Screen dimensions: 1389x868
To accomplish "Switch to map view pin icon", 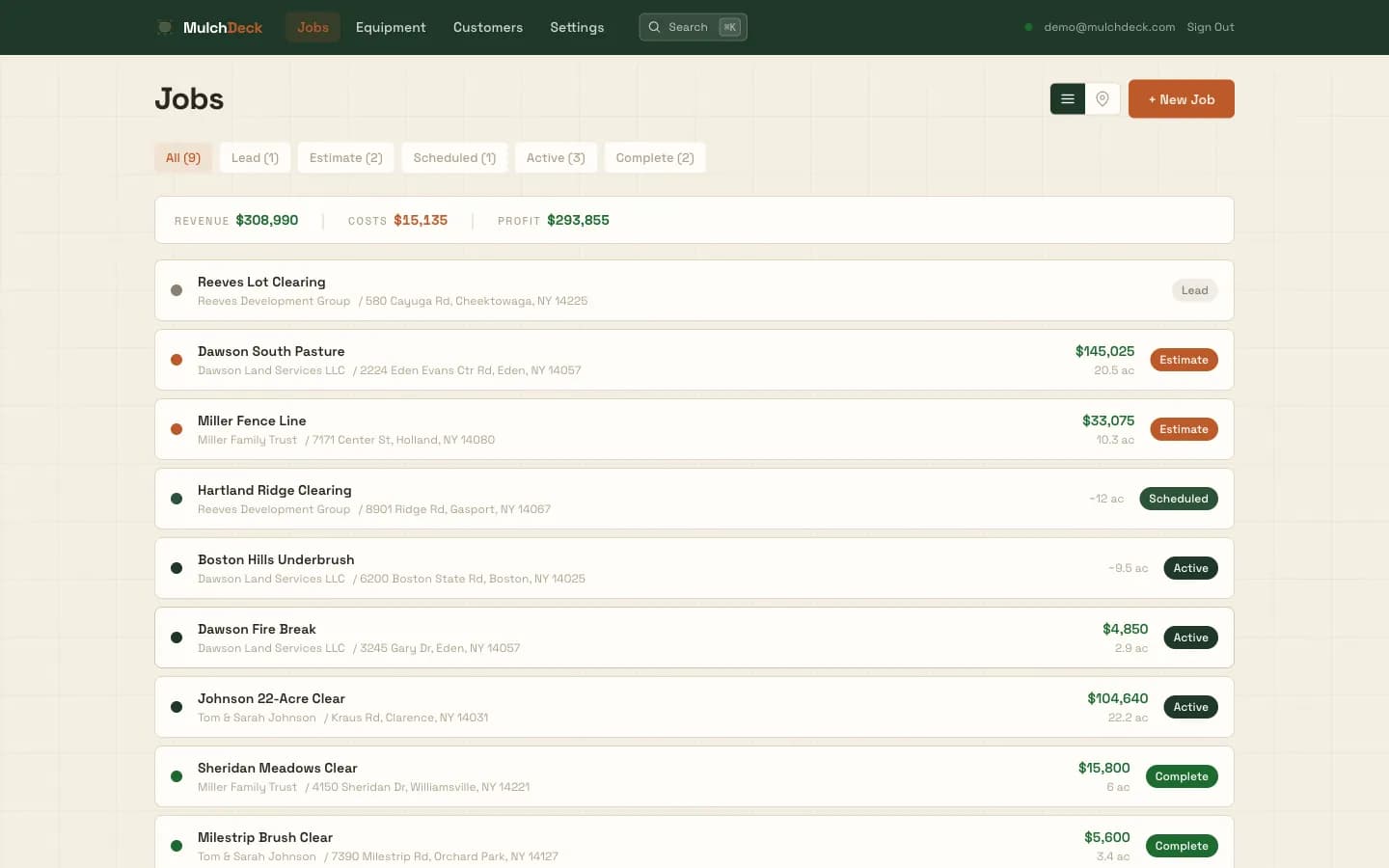I will (1103, 99).
